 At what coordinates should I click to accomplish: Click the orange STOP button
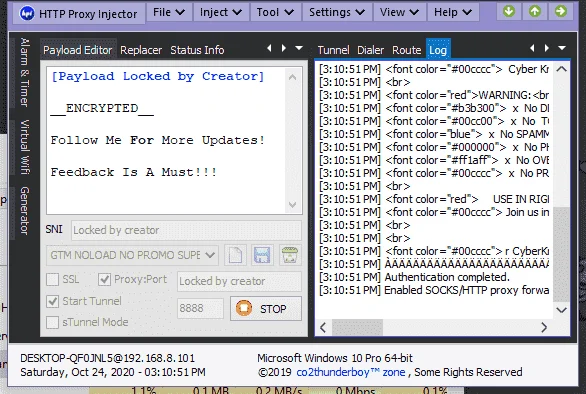click(266, 309)
